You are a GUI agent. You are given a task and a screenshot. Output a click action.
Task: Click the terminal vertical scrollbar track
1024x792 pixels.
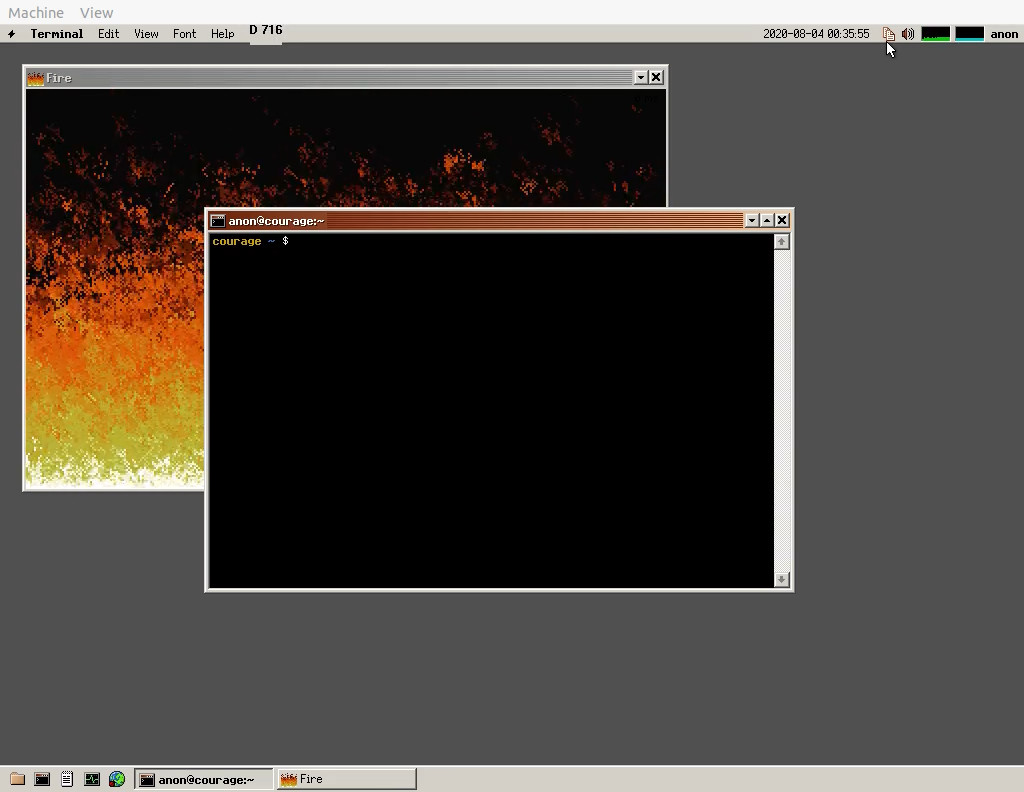(782, 411)
